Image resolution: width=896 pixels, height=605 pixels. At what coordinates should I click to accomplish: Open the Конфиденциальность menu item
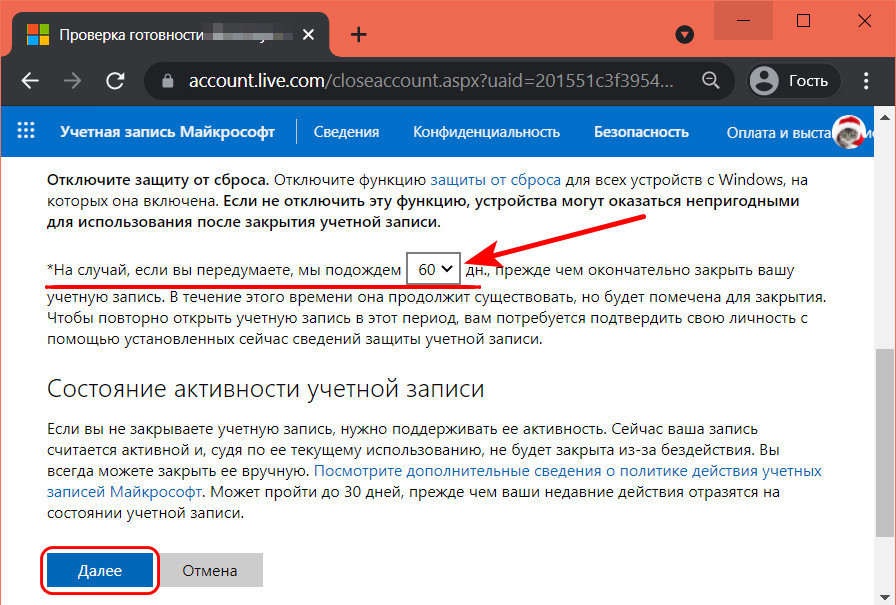click(486, 132)
